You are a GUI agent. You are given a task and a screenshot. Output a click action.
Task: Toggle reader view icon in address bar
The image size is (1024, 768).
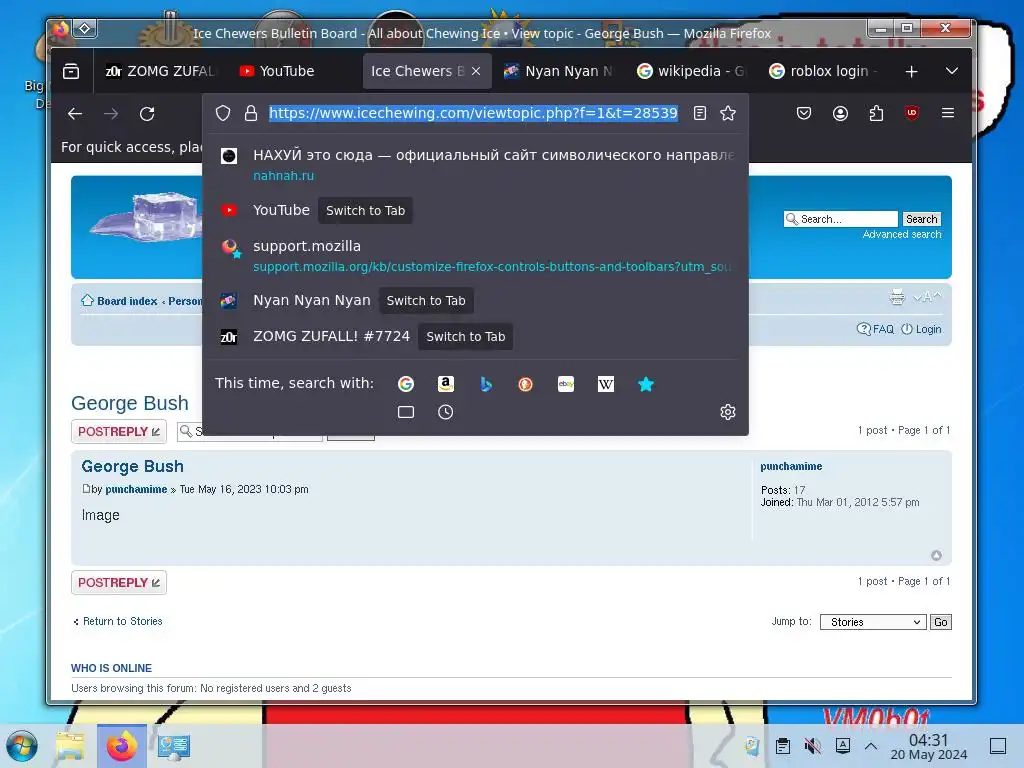[x=699, y=113]
